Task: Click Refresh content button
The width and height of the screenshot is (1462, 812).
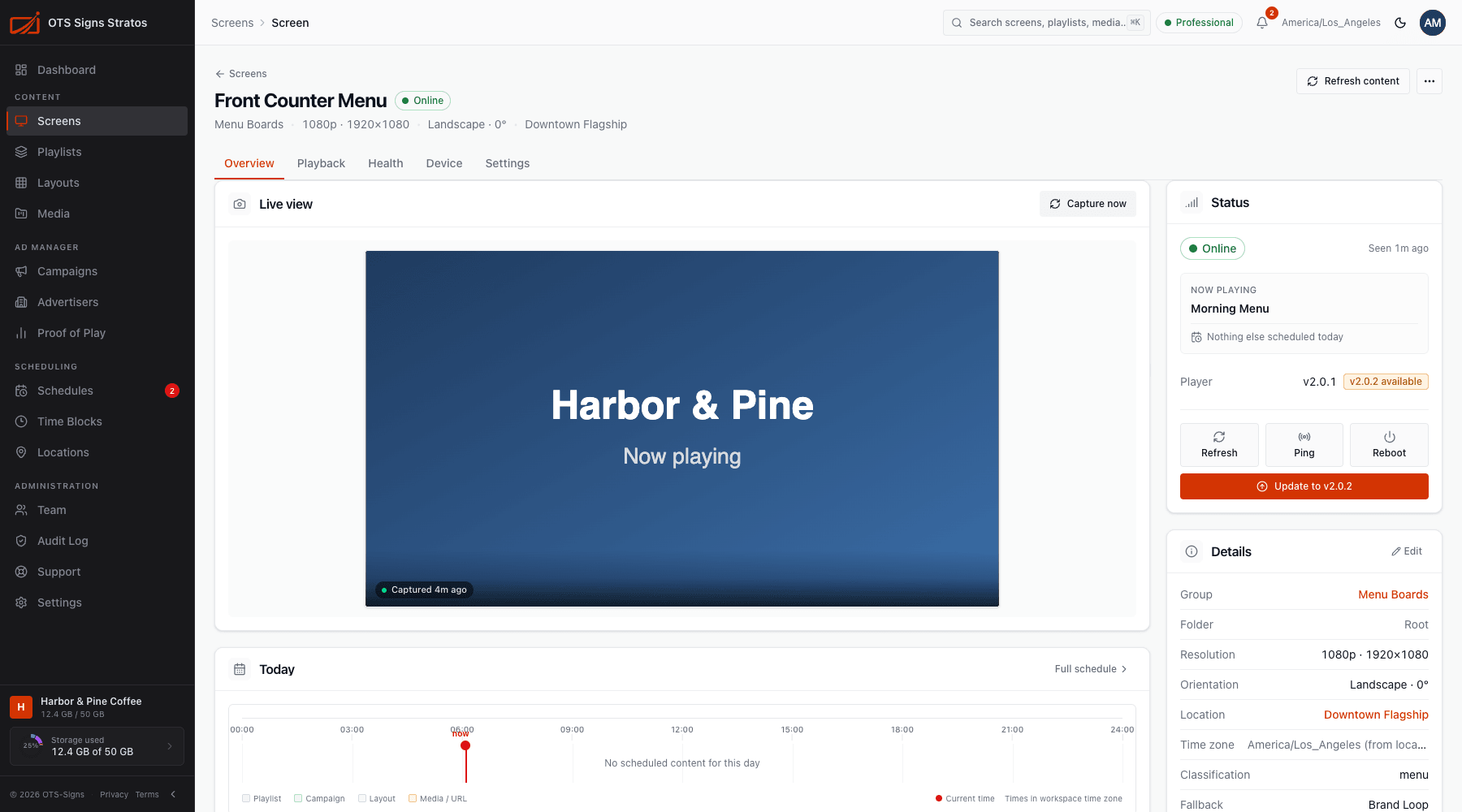Action: pos(1353,81)
